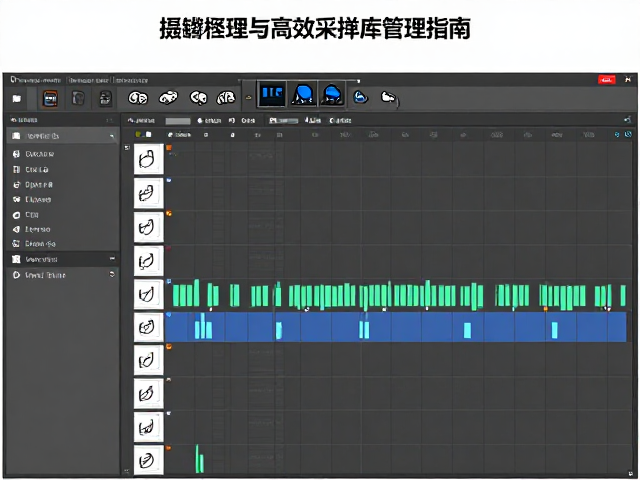Click the third white blob tool icon
The width and height of the screenshot is (640, 480).
(198, 98)
